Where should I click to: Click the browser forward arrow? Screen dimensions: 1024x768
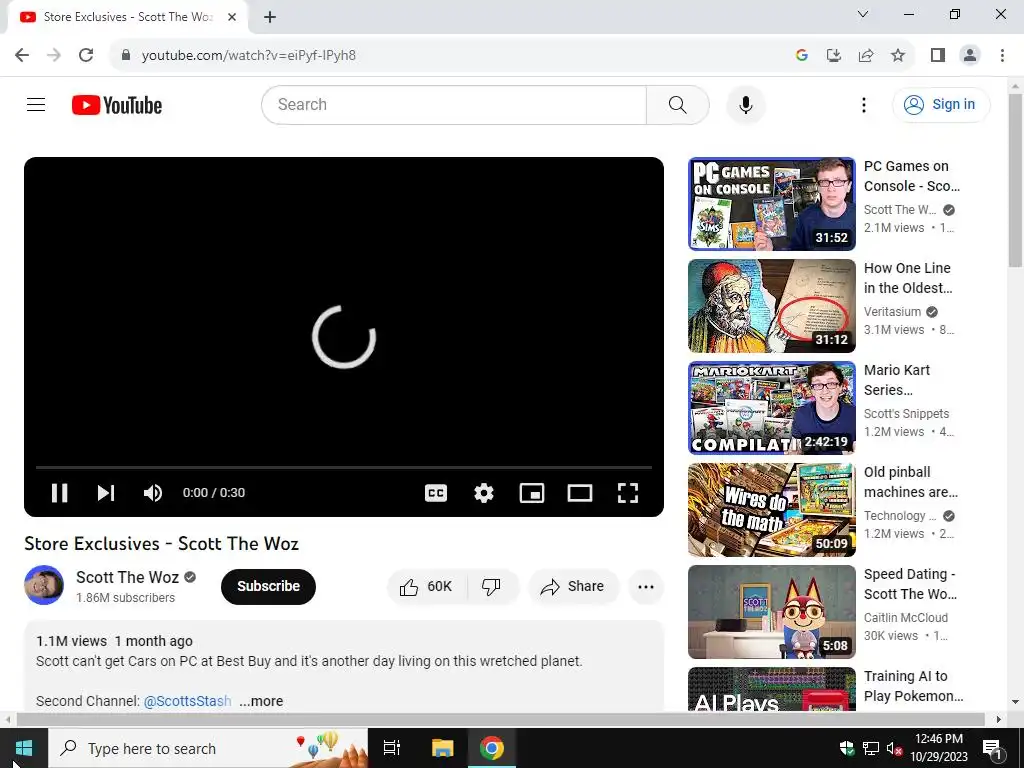[x=54, y=55]
